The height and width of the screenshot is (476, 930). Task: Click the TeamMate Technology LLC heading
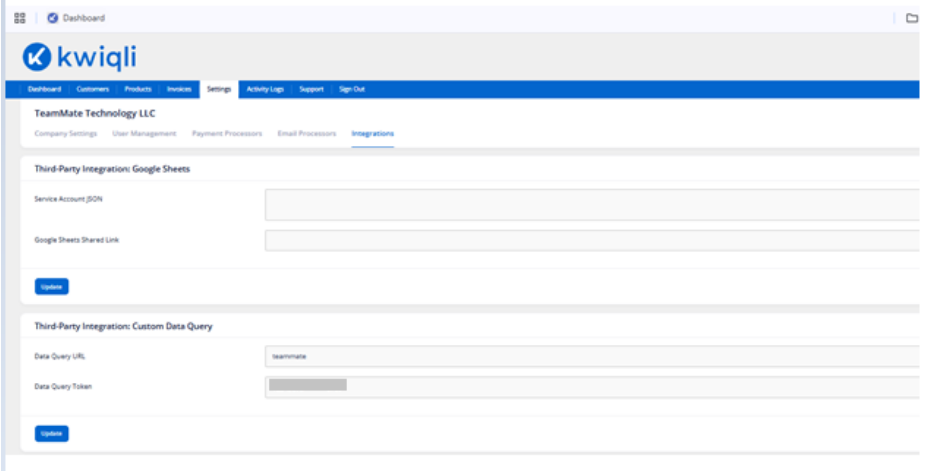pos(95,113)
